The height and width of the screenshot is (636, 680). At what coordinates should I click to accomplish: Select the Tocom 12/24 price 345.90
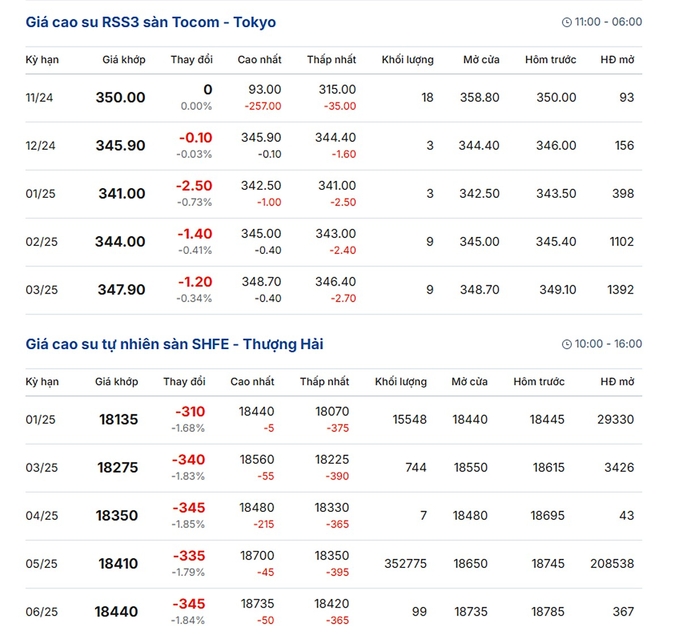click(121, 146)
